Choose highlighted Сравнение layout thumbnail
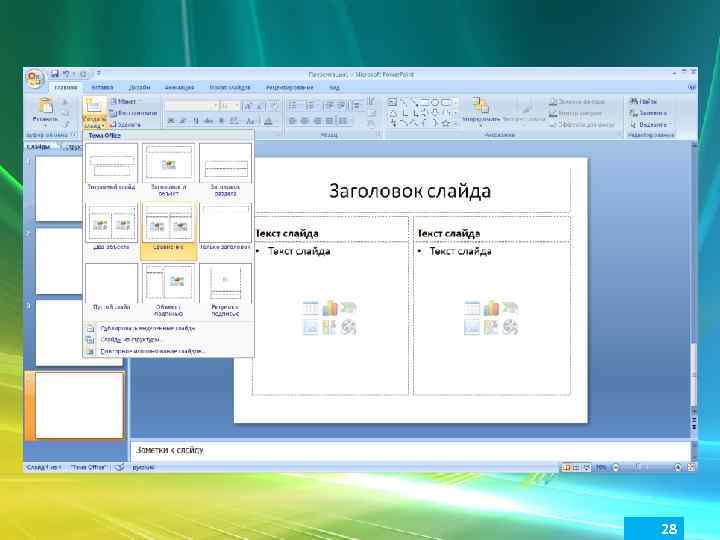The image size is (720, 540). coord(169,230)
